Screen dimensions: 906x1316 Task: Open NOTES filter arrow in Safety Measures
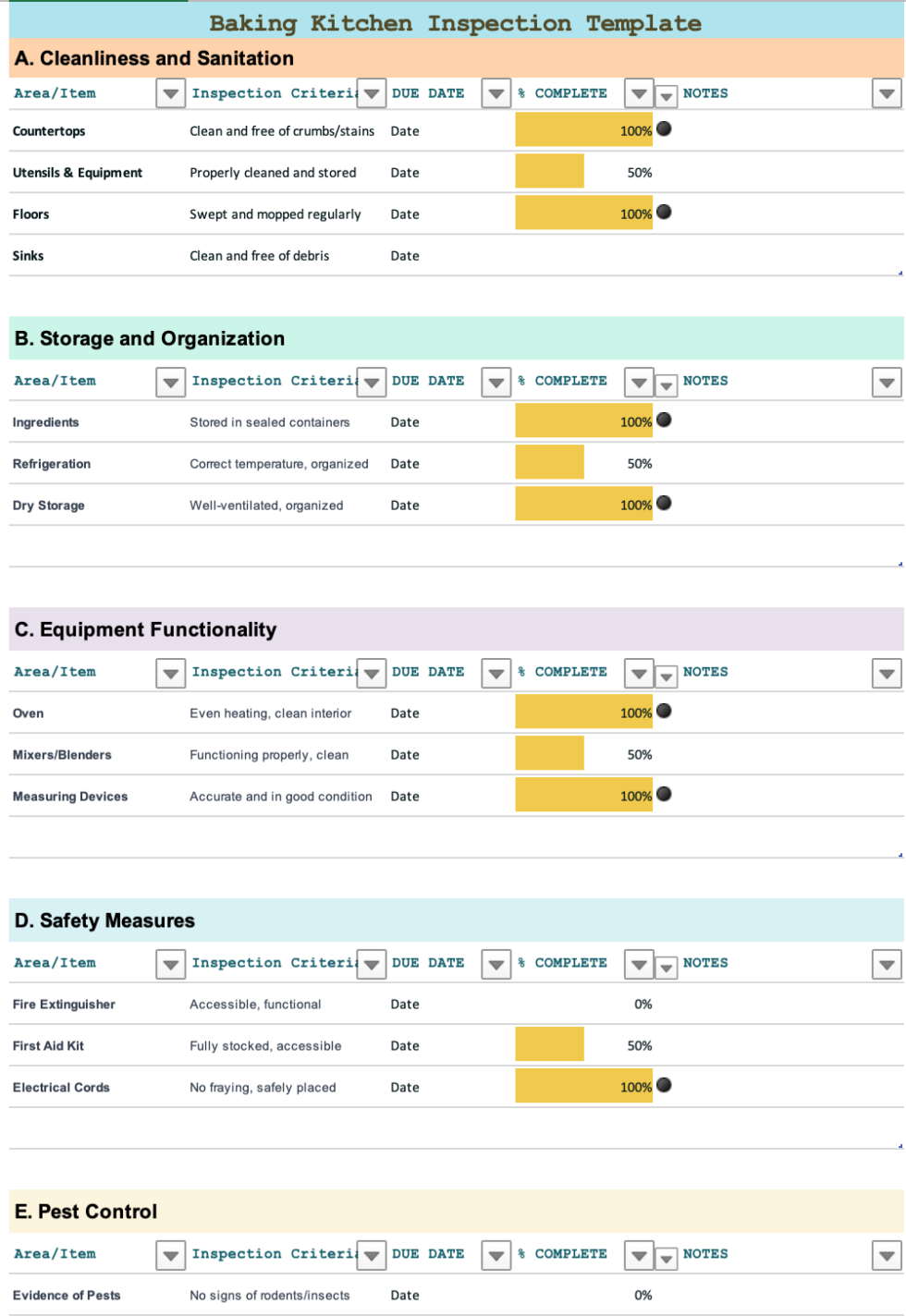pos(887,964)
